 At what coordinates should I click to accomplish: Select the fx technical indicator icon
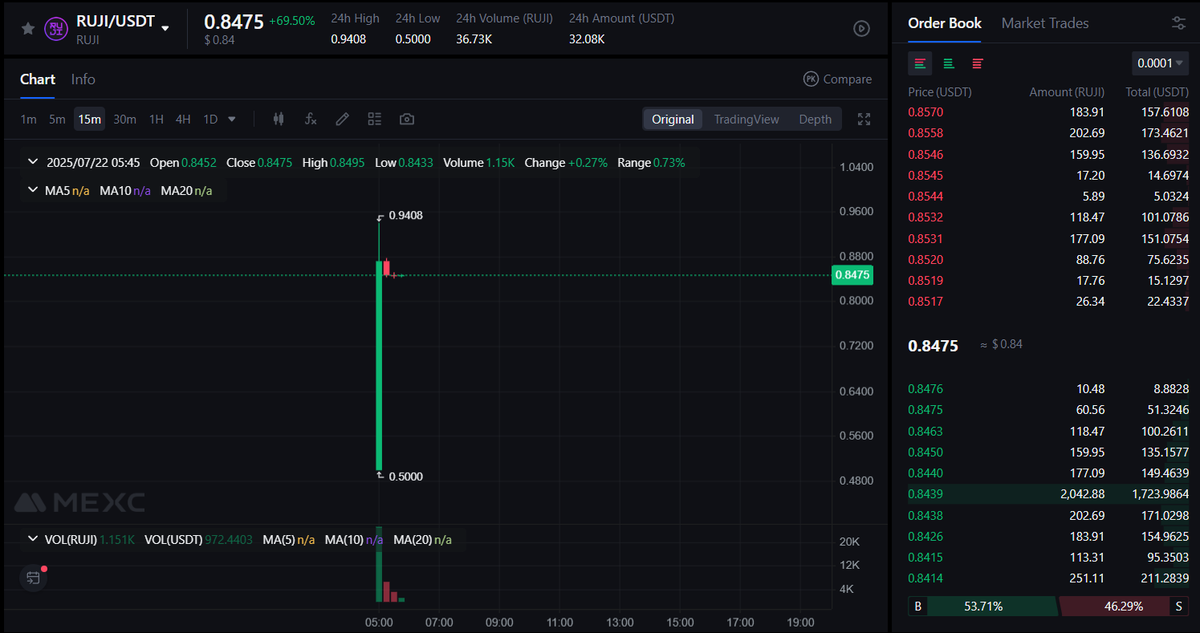[x=310, y=119]
